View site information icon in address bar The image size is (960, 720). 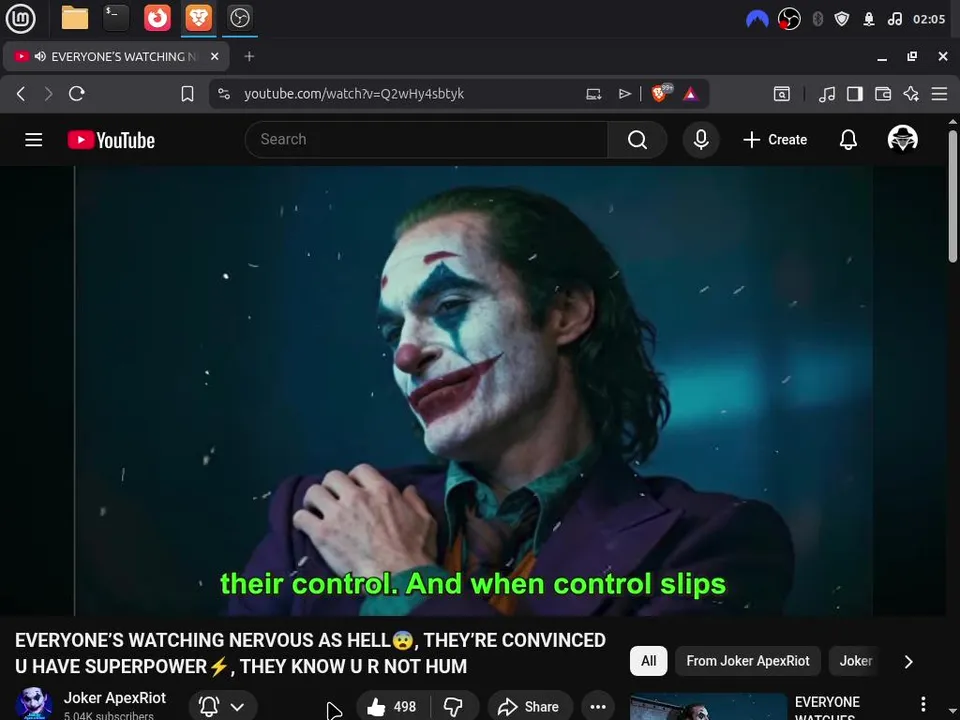tap(224, 94)
